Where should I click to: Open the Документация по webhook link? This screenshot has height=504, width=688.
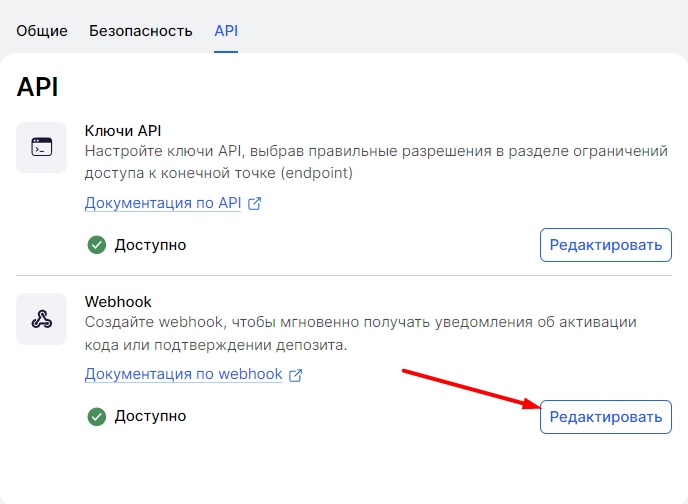[183, 375]
